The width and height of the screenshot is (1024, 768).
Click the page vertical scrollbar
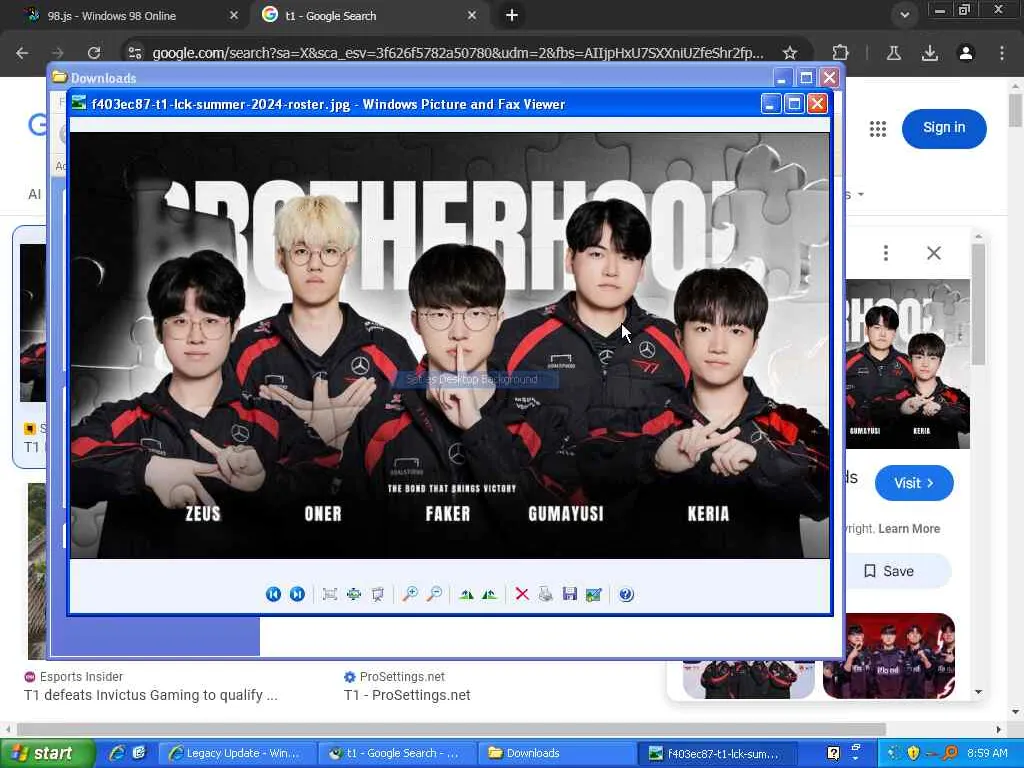click(x=1015, y=110)
